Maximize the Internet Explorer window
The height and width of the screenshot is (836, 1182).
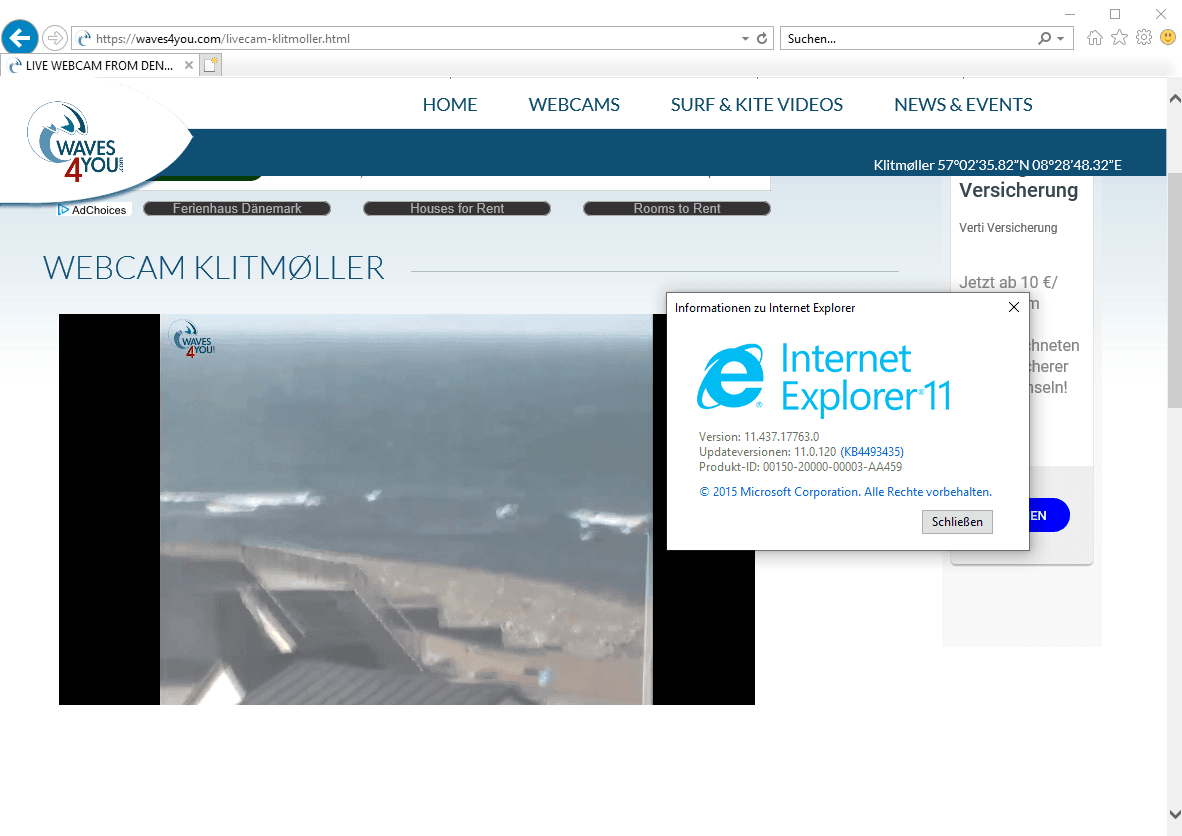[1115, 14]
